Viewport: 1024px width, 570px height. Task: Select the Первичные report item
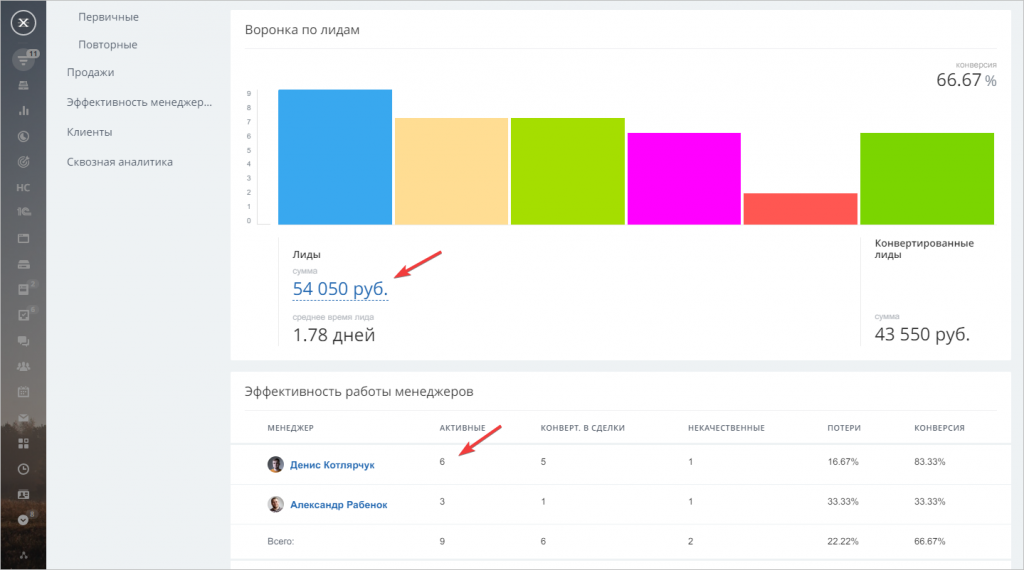tap(108, 17)
